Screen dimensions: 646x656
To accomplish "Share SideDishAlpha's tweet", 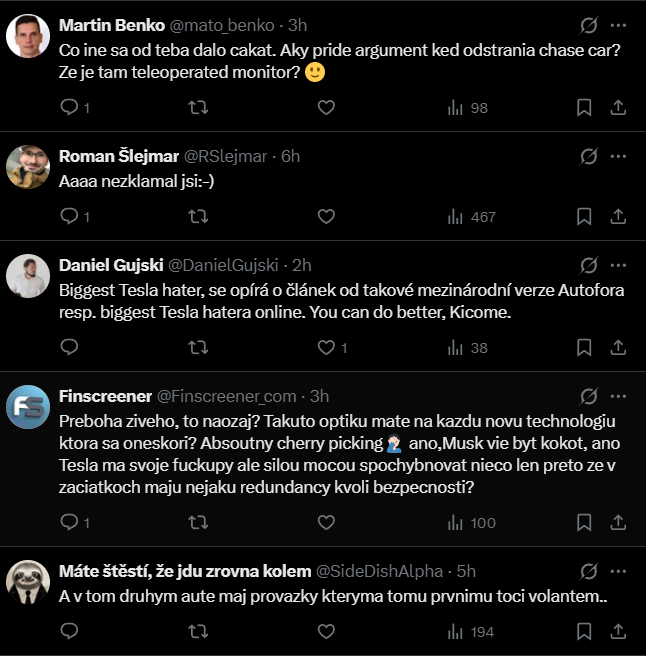I will [x=618, y=631].
